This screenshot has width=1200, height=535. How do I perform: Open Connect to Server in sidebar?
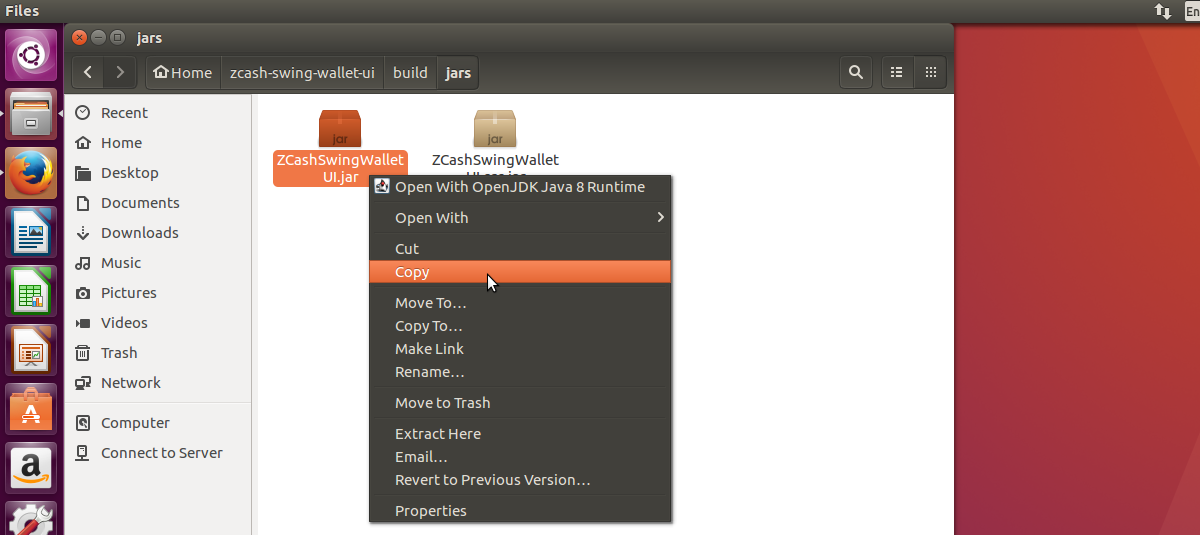pos(161,453)
